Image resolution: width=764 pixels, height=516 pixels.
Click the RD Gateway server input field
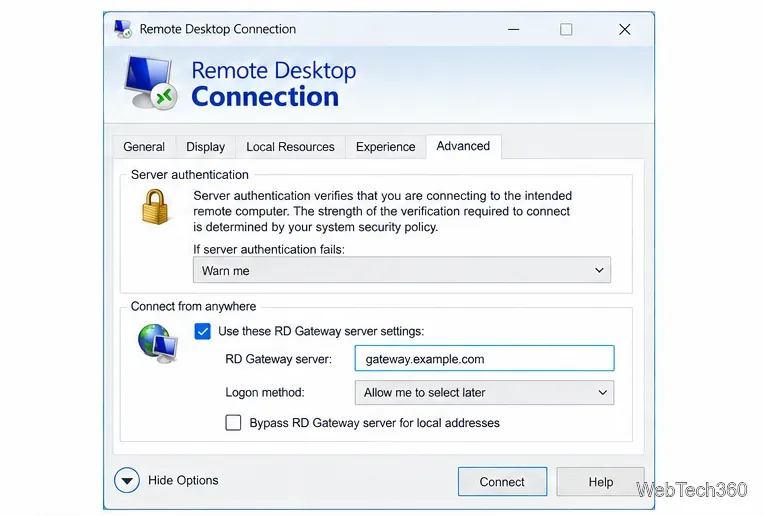(484, 359)
